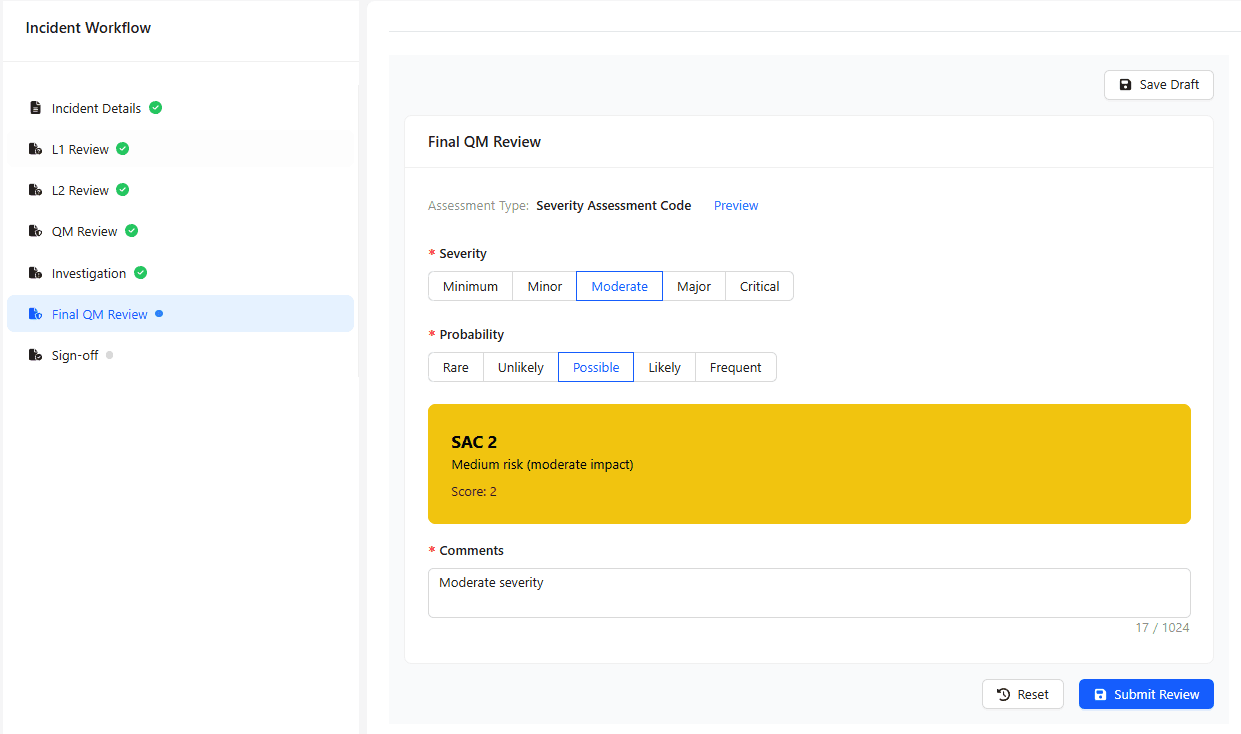Click the Investigation step icon

point(36,273)
